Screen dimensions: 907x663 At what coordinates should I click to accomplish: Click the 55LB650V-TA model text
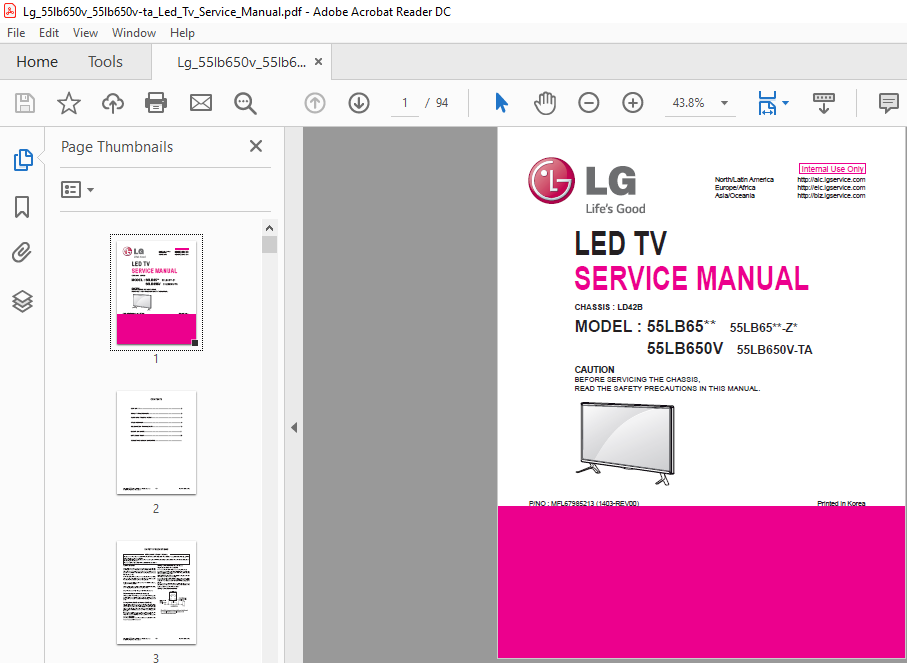coord(775,350)
